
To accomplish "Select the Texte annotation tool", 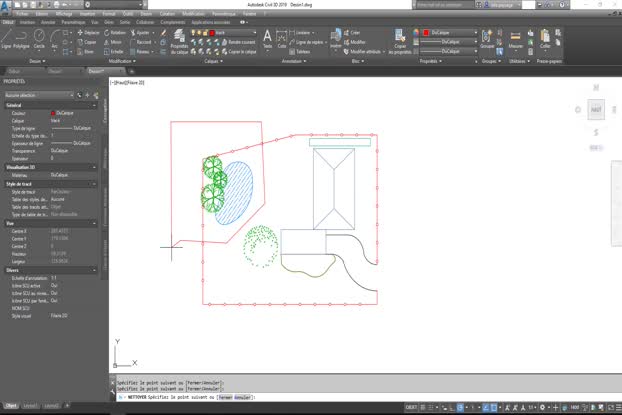I will coord(267,37).
